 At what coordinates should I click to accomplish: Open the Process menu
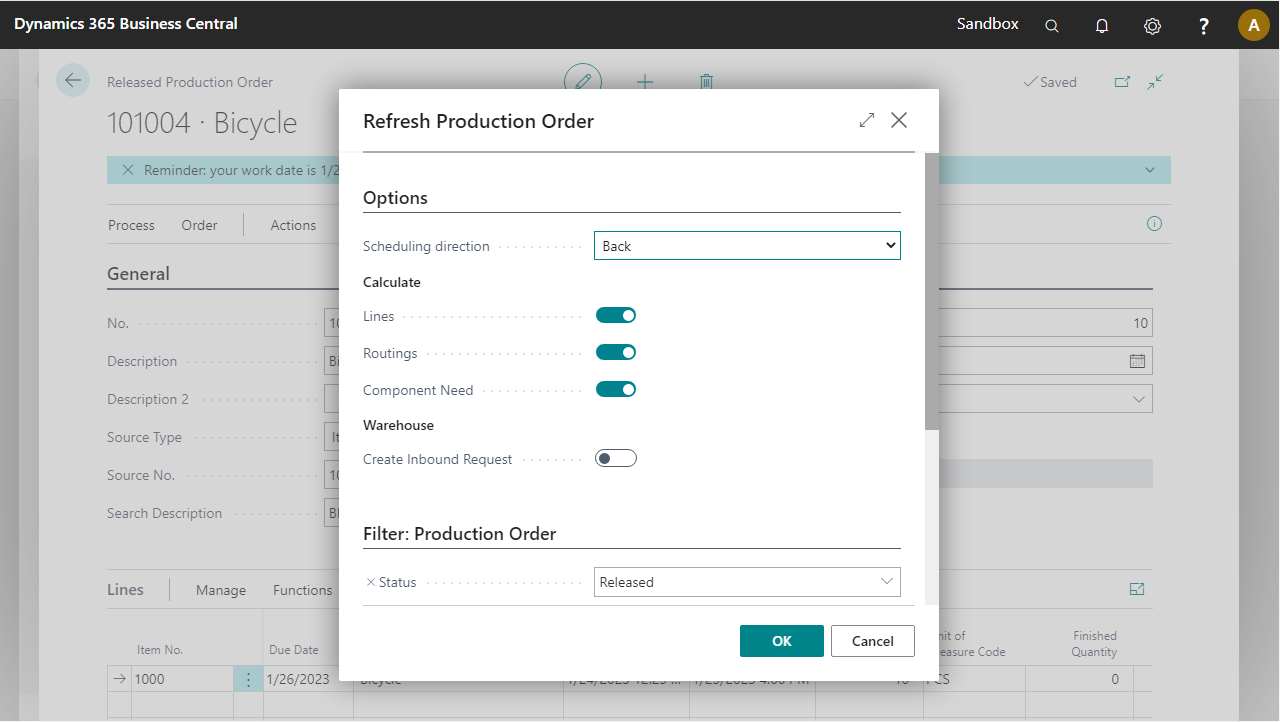pos(131,225)
